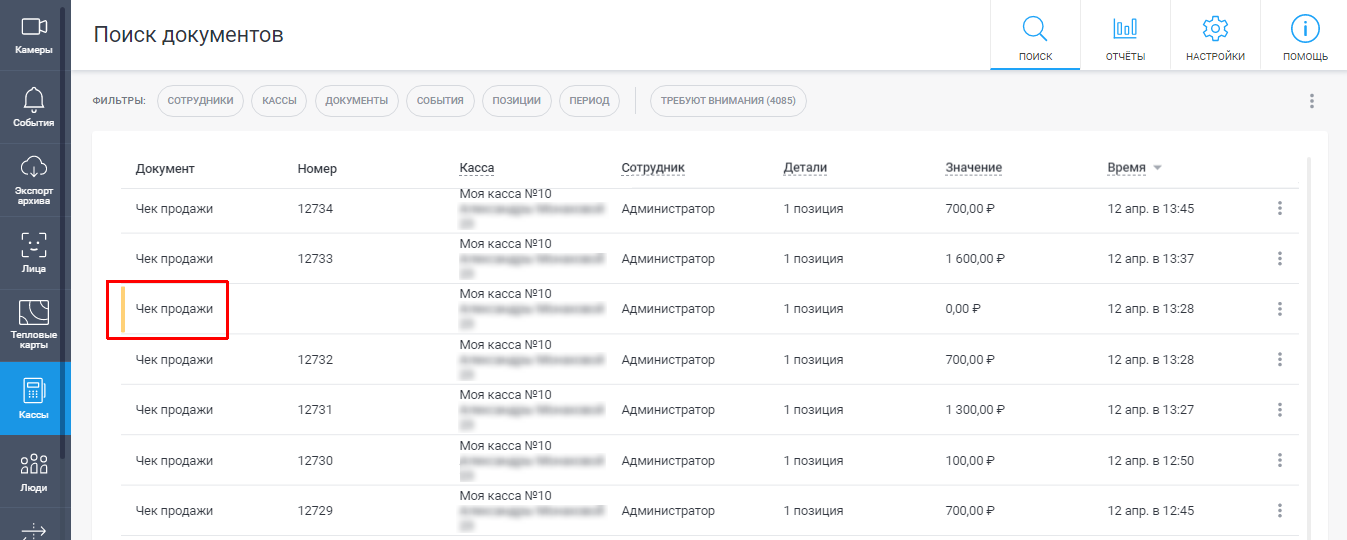Open the Камеры section in sidebar

(x=35, y=35)
